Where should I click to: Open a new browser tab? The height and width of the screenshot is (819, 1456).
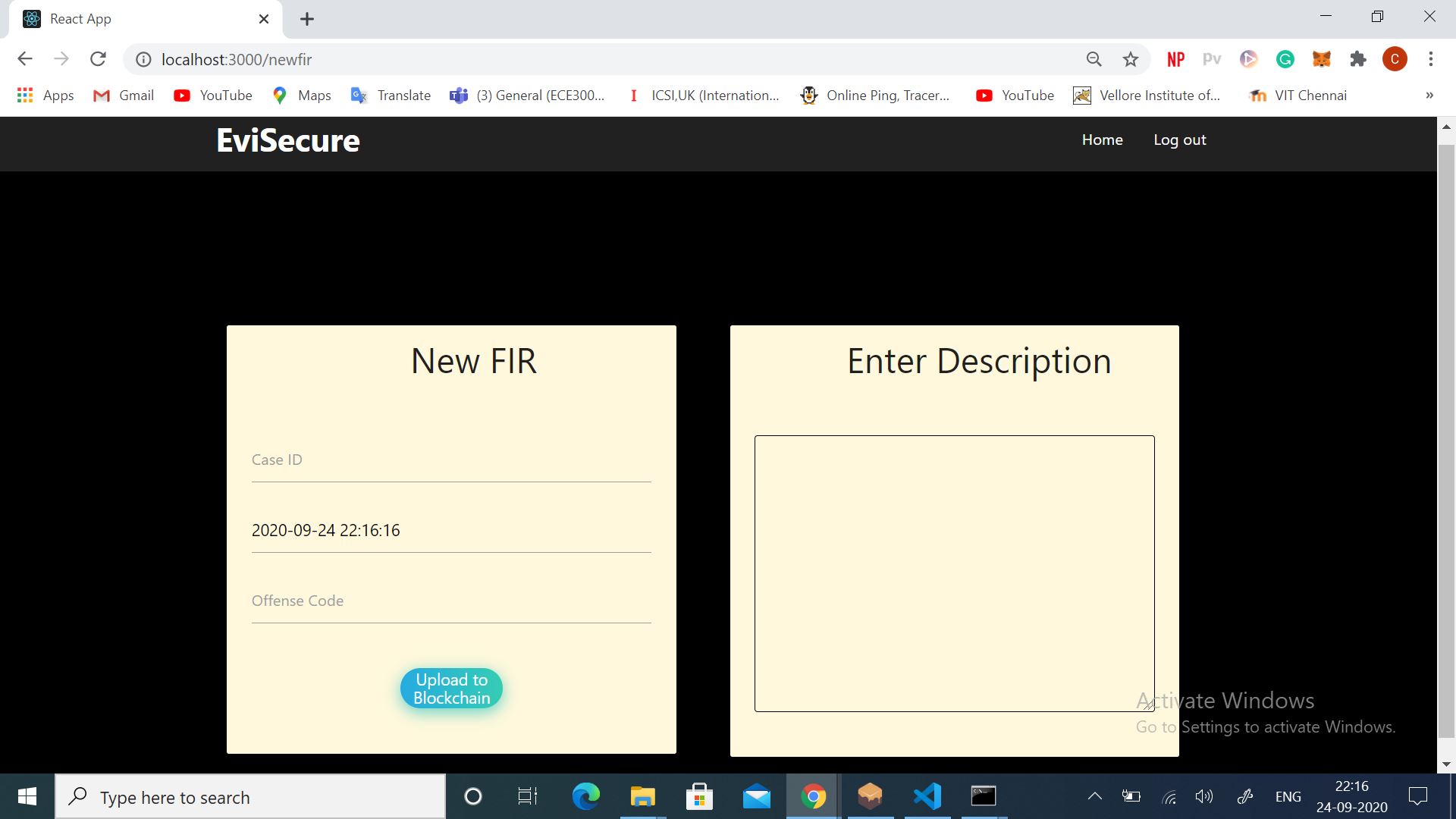click(307, 19)
